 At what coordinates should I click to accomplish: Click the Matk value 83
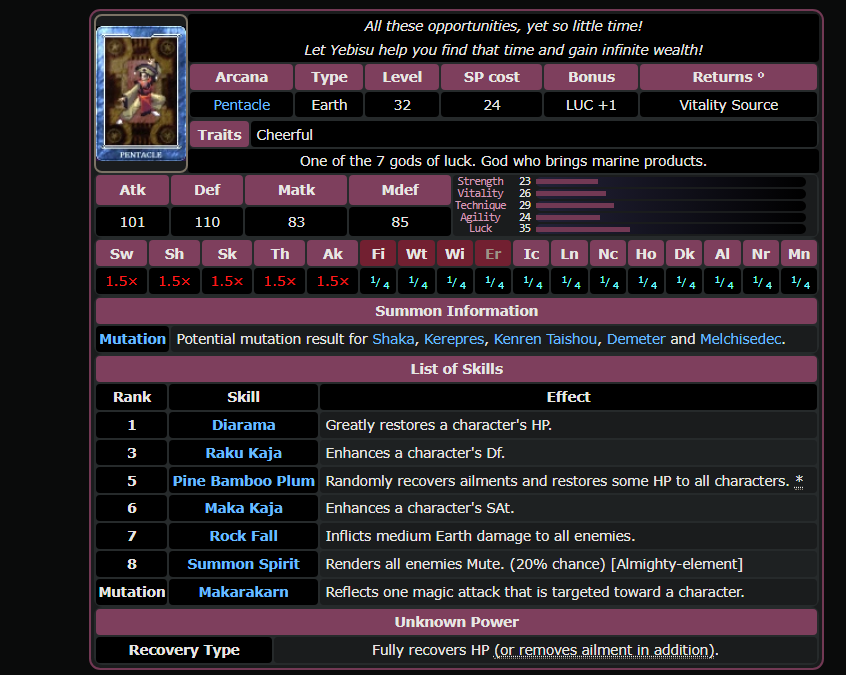tap(296, 222)
